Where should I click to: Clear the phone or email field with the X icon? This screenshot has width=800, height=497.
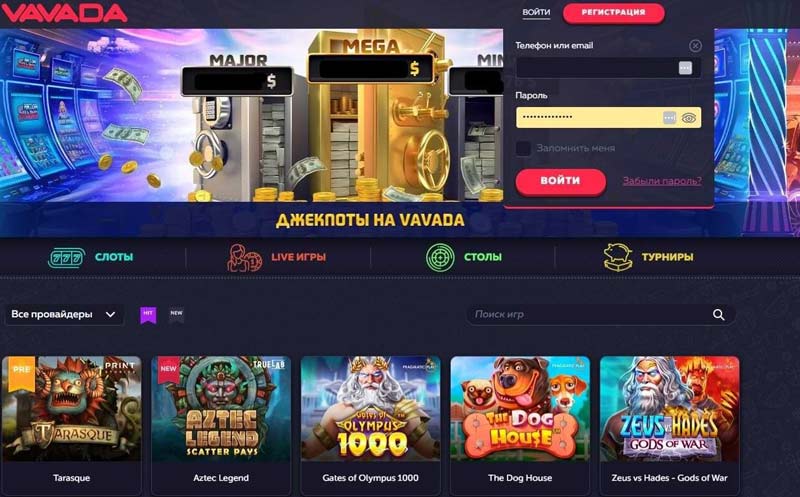coord(695,46)
